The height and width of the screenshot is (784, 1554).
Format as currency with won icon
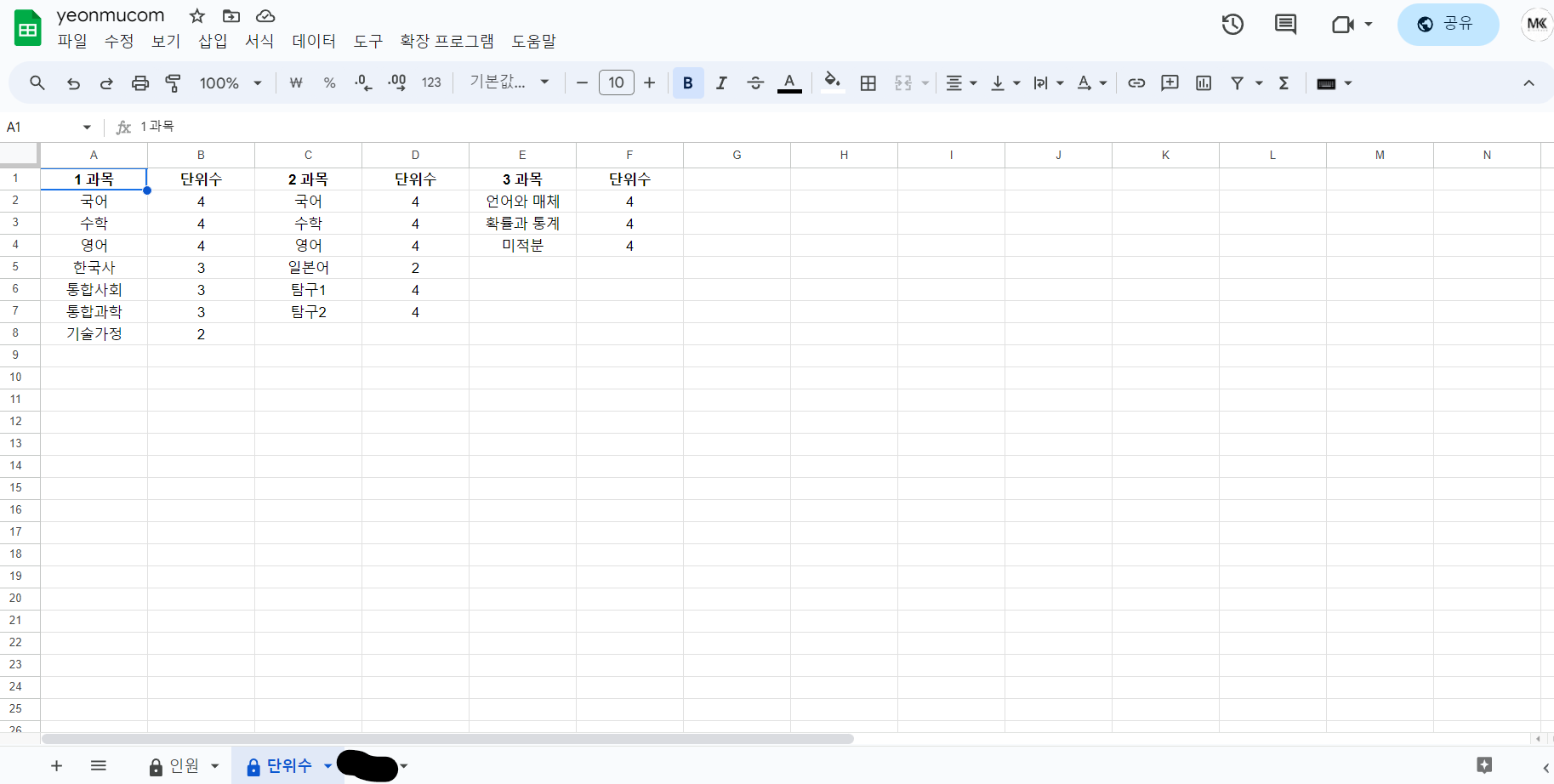(x=296, y=82)
